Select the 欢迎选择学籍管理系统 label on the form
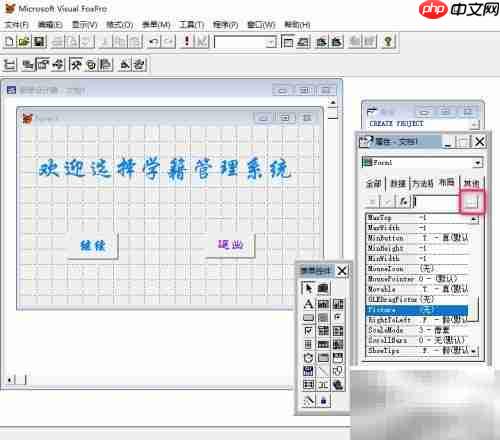Image resolution: width=500 pixels, height=440 pixels. (x=164, y=169)
